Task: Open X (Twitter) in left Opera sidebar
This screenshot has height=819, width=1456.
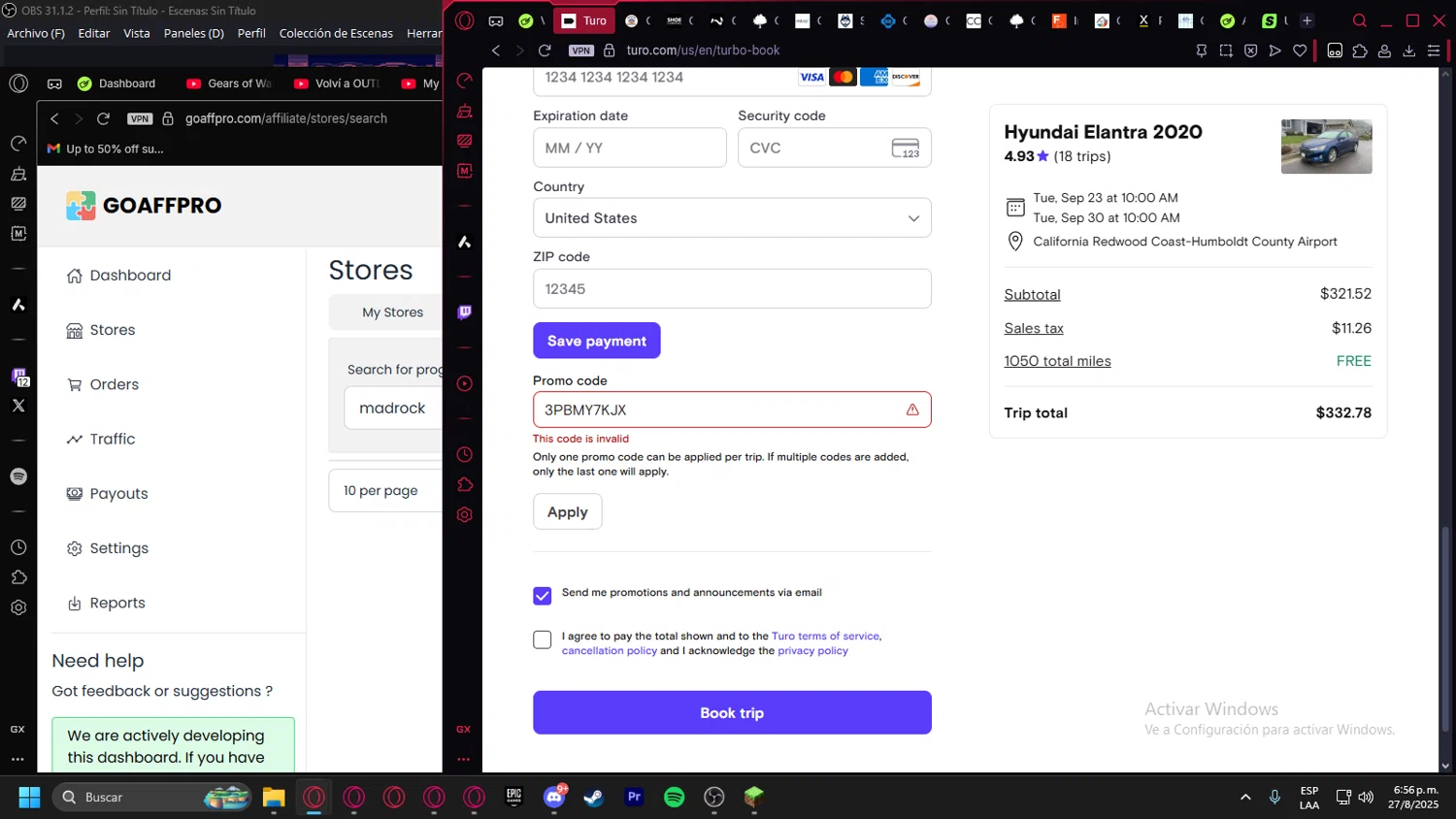Action: 18,406
